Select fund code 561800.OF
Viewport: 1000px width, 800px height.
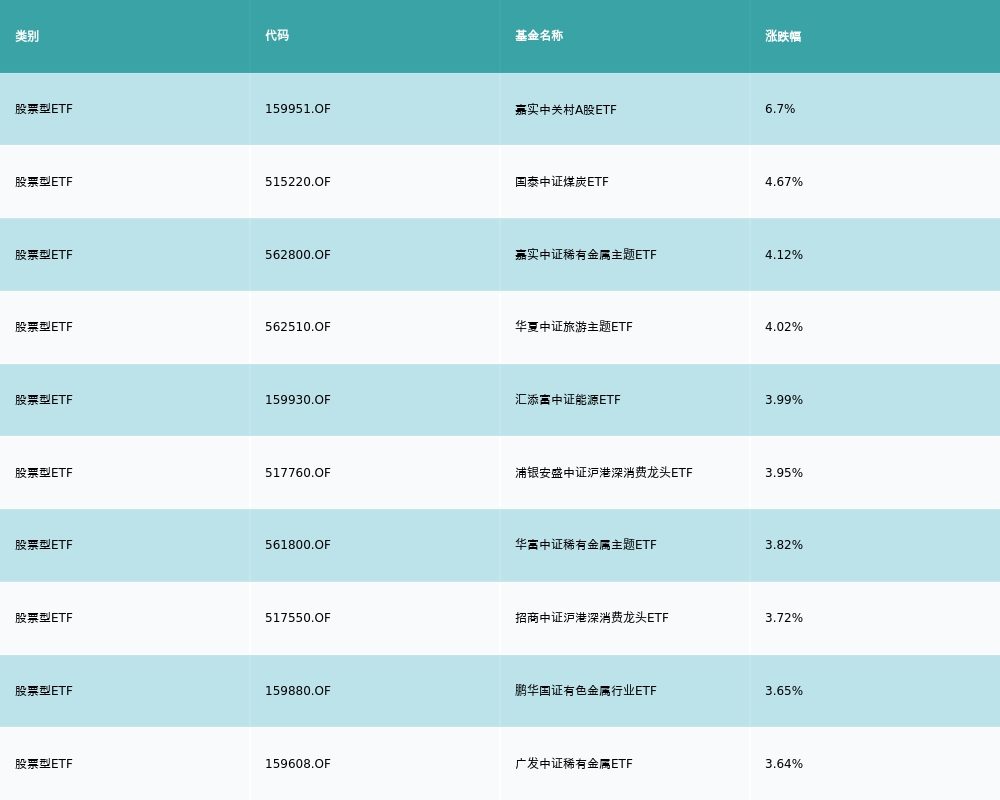pos(298,545)
